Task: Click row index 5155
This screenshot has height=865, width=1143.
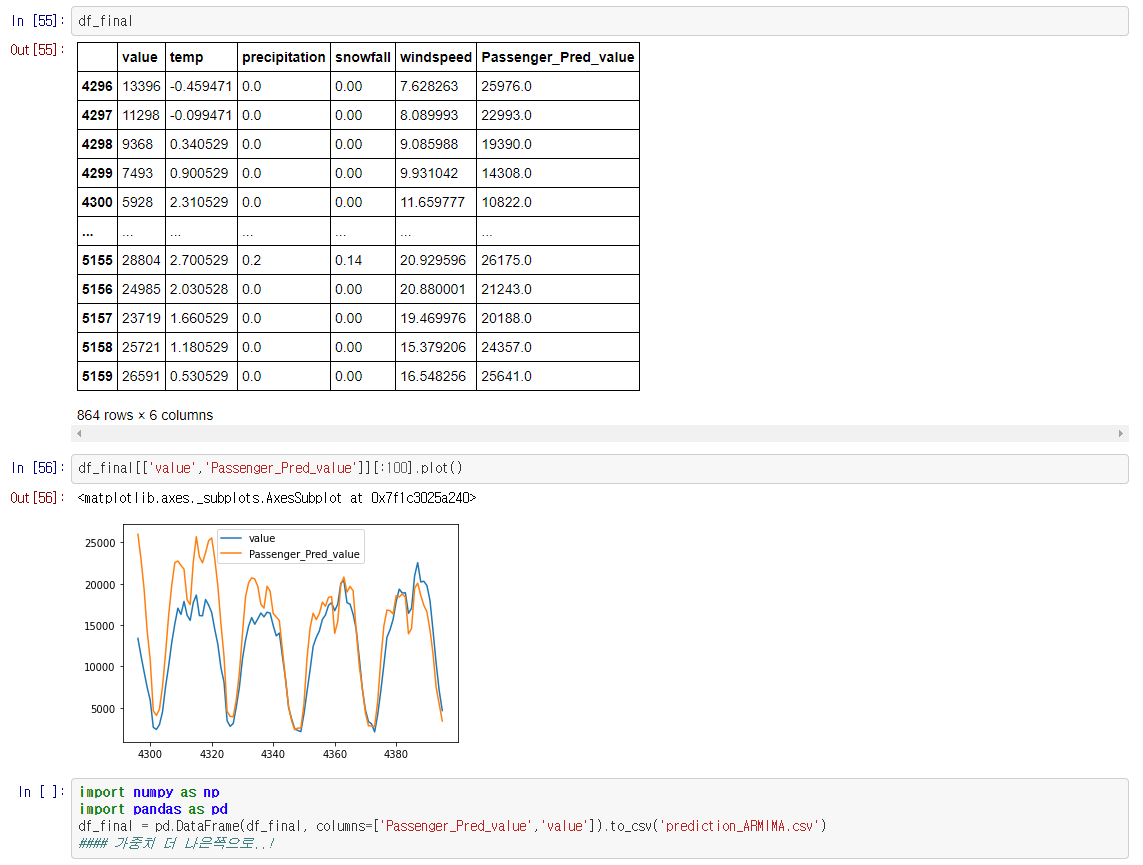Action: (x=97, y=261)
